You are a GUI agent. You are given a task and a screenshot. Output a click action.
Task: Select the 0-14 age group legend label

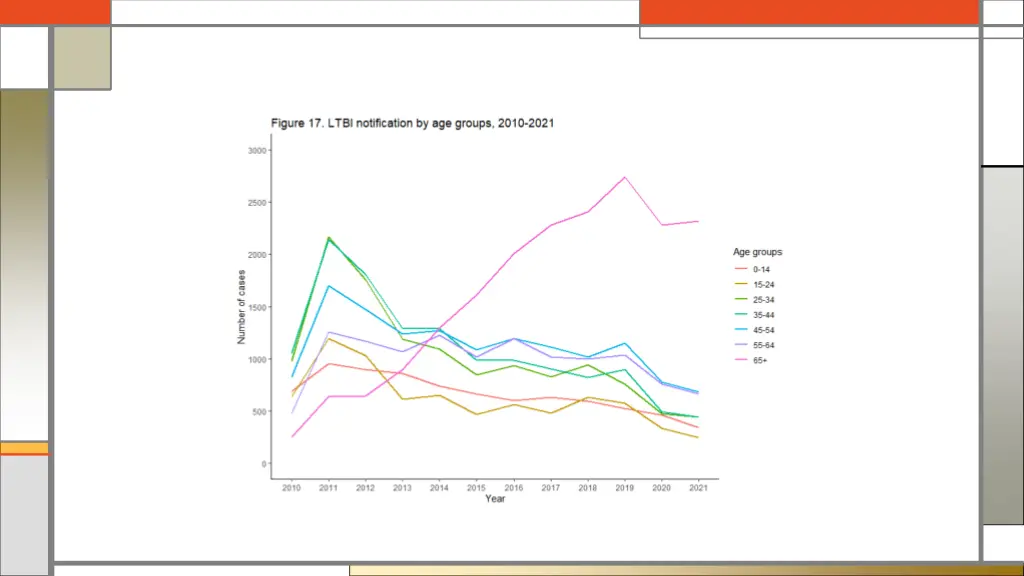pyautogui.click(x=761, y=269)
